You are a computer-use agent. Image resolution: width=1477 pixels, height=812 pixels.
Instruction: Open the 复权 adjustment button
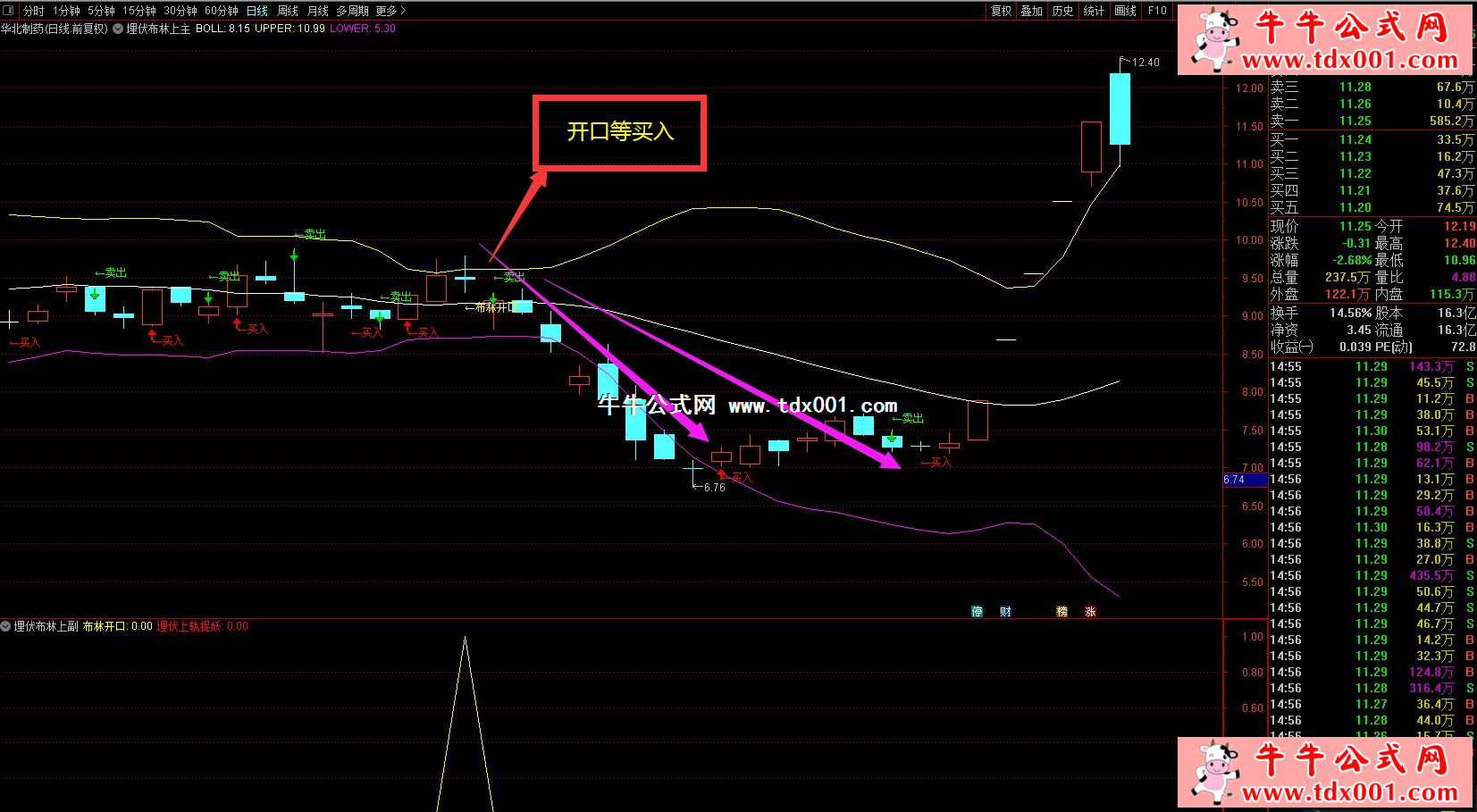[1002, 11]
